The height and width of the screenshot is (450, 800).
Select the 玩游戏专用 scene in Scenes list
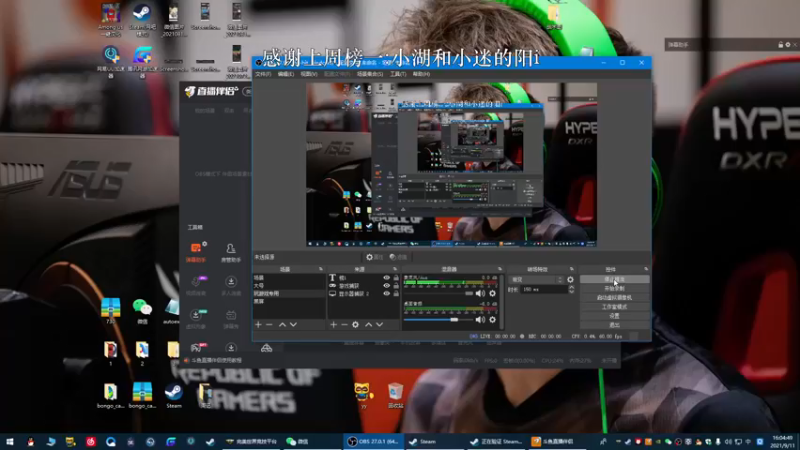pos(289,293)
